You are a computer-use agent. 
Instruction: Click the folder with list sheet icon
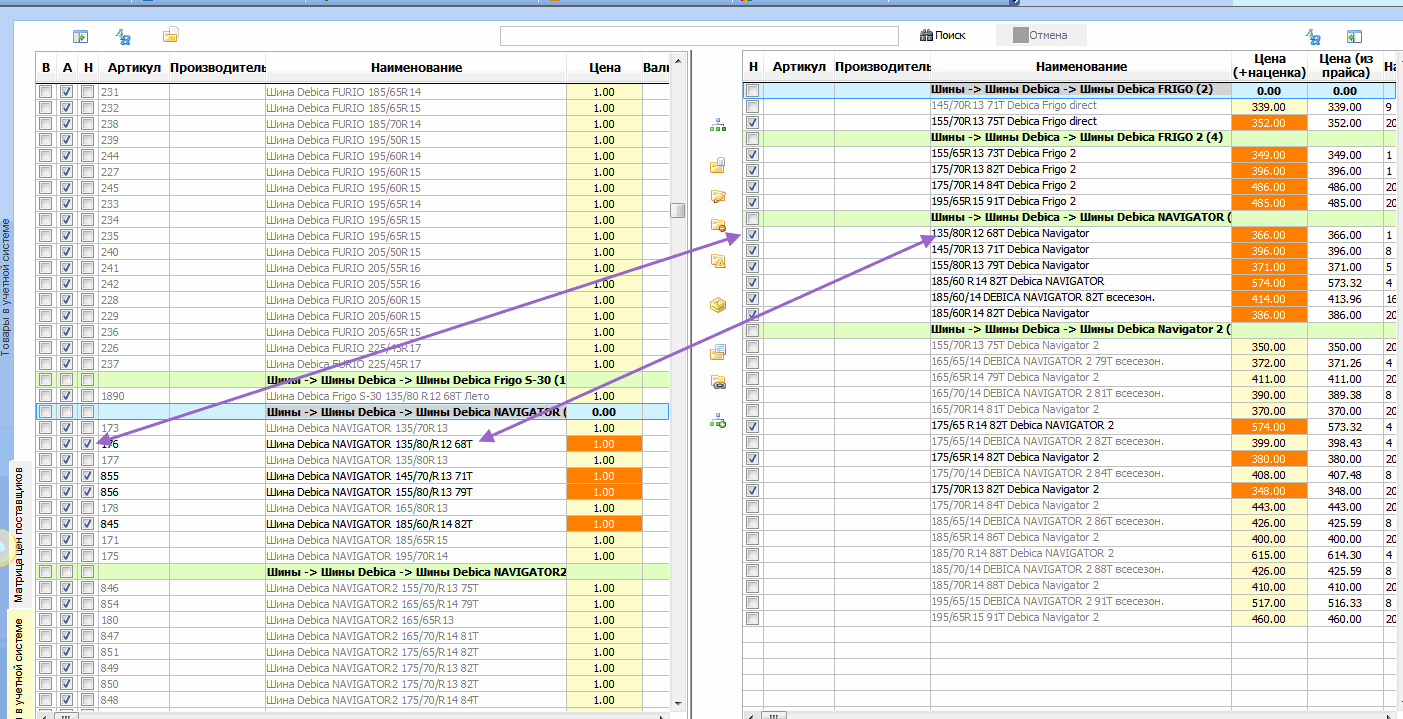tap(718, 352)
